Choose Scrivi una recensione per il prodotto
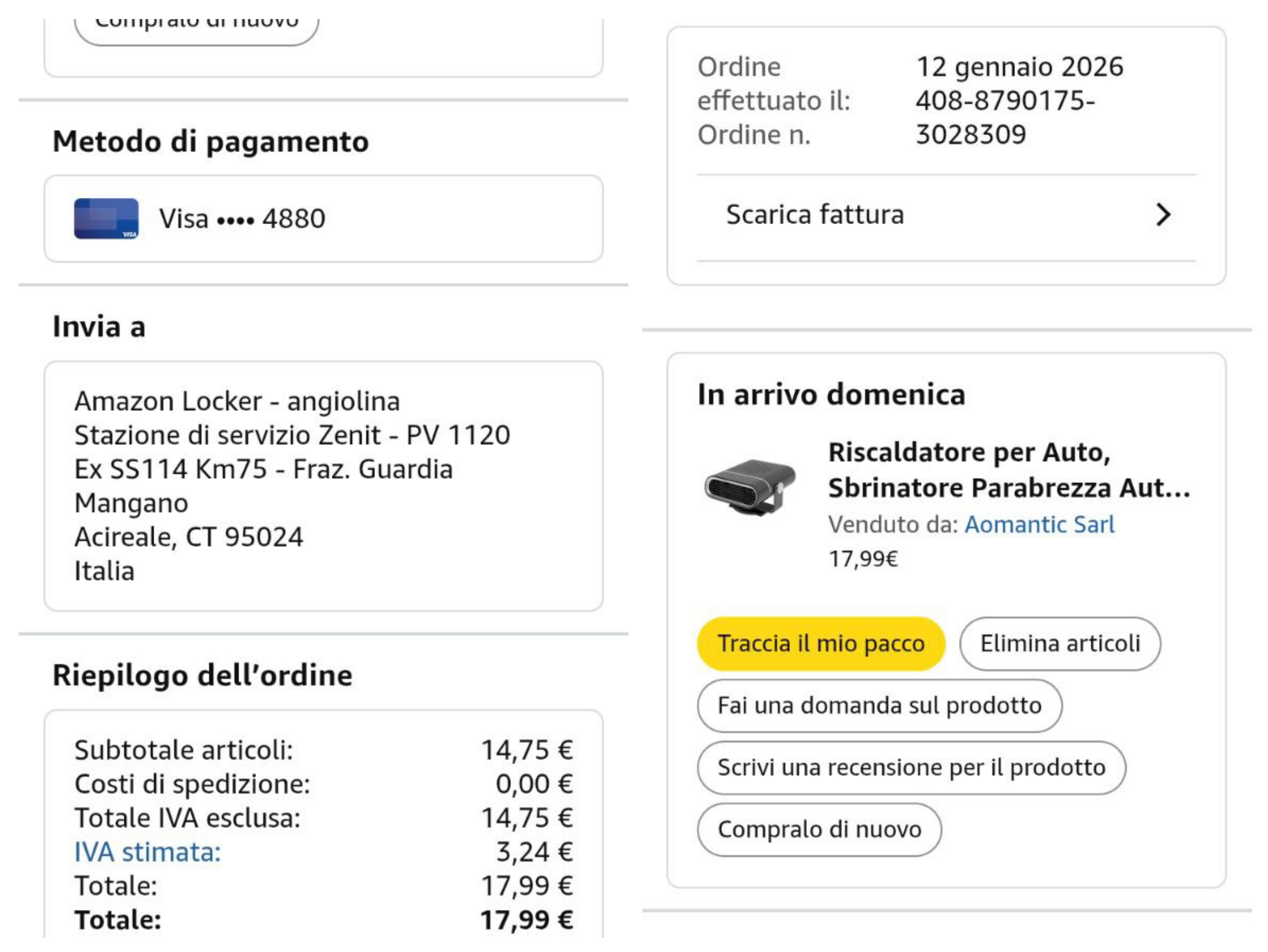Viewport: 1268px width, 952px height. (x=911, y=768)
